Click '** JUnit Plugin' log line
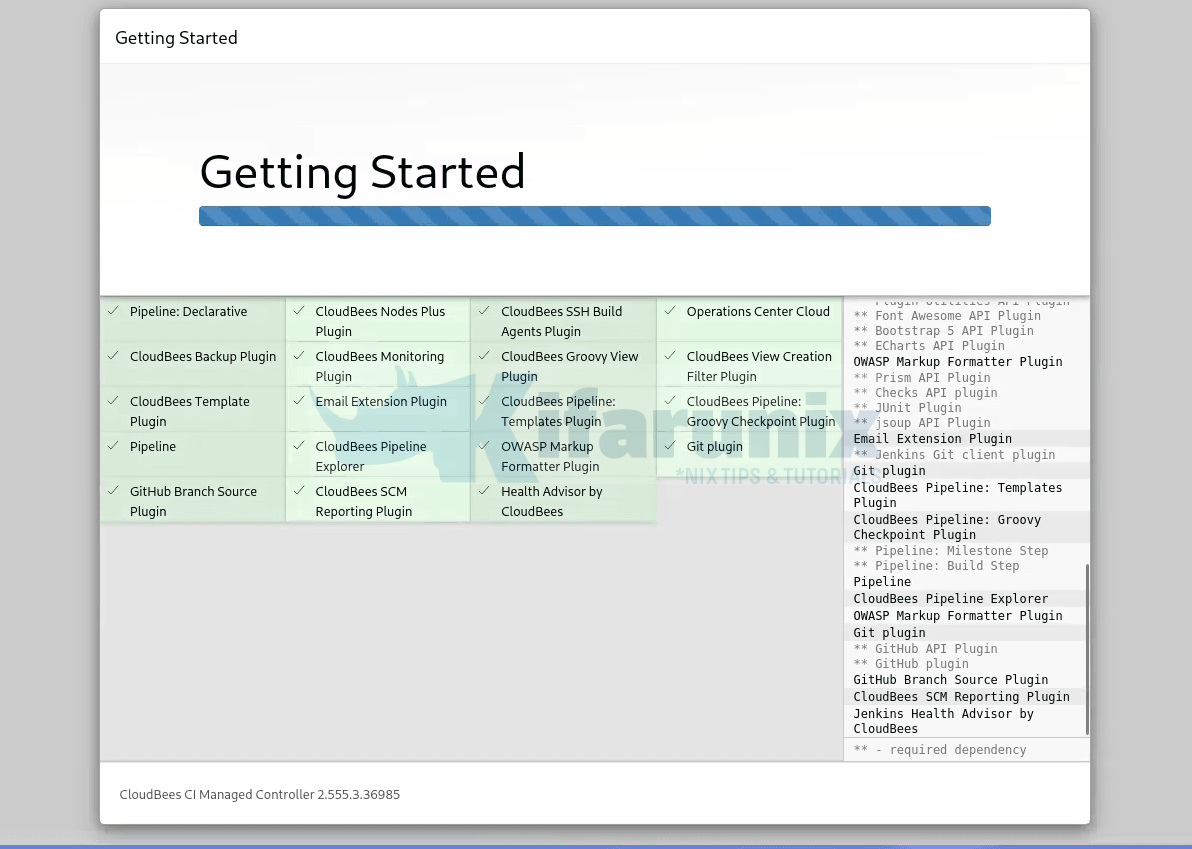Screen dimensions: 1192x849 click(x=907, y=408)
